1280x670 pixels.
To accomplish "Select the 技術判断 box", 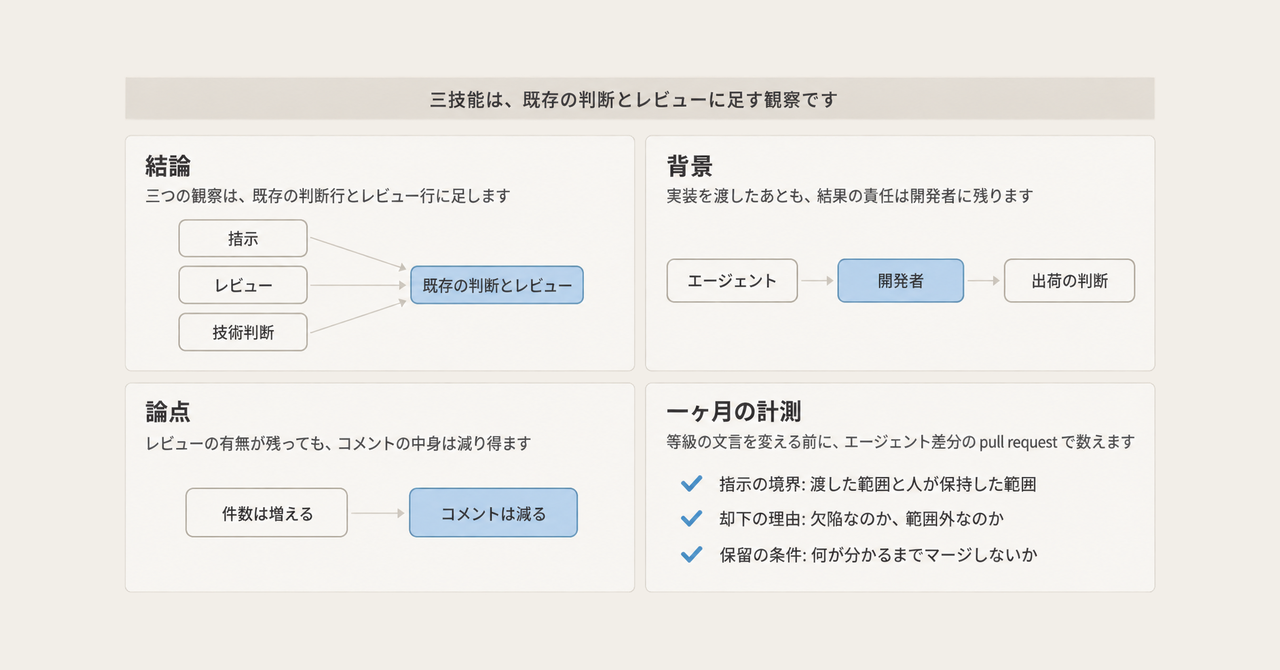I will [243, 332].
